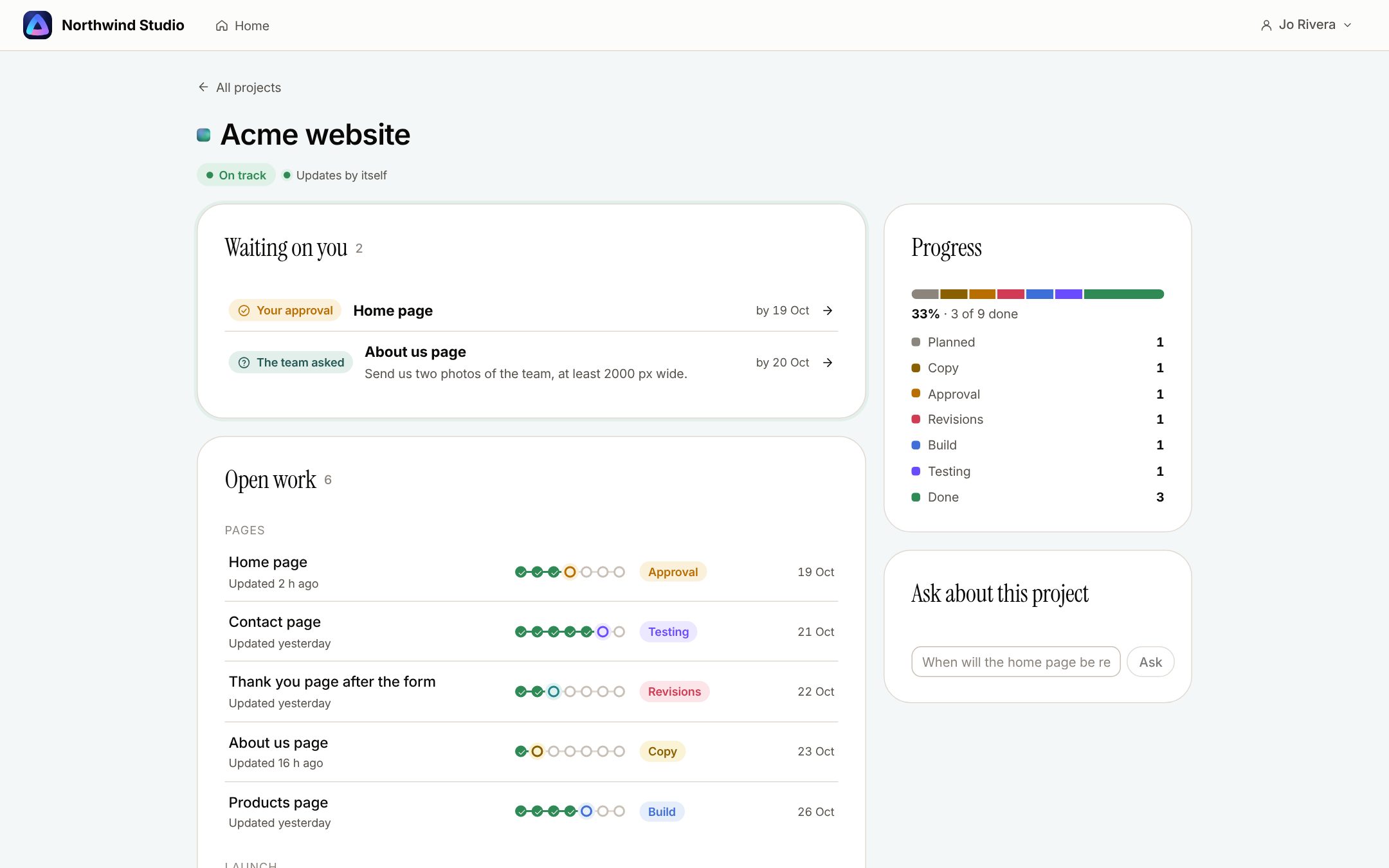This screenshot has height=868, width=1389.
Task: Click the by 20 Oct due date
Action: click(783, 363)
